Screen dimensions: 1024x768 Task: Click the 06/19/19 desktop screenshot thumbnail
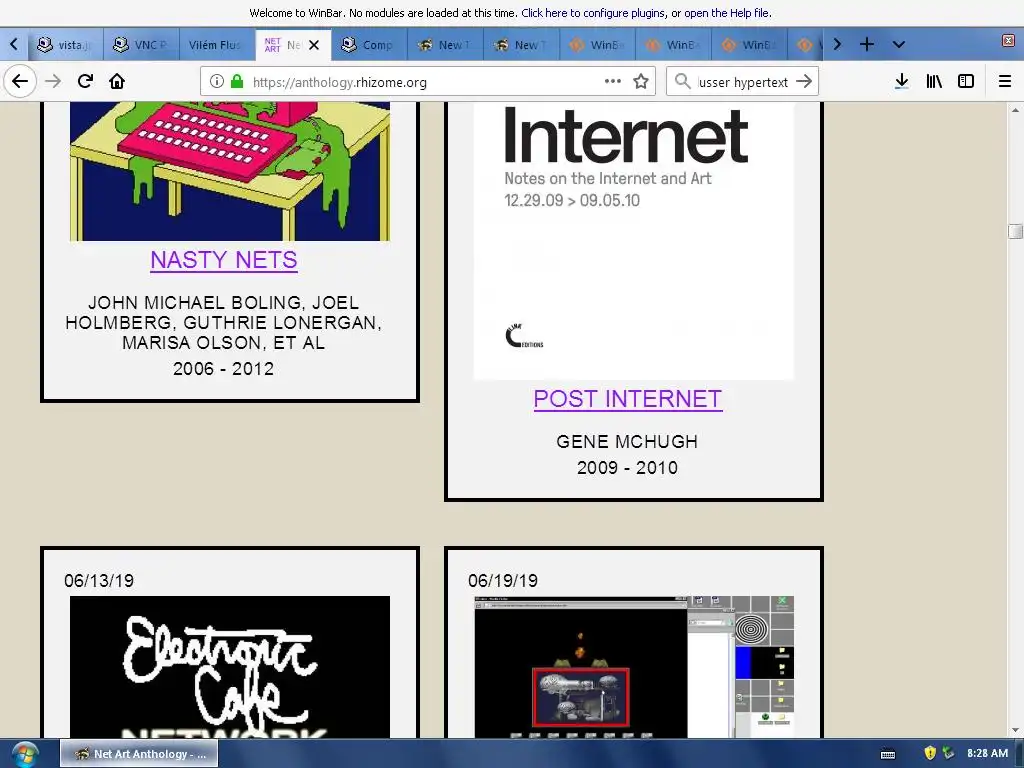633,667
